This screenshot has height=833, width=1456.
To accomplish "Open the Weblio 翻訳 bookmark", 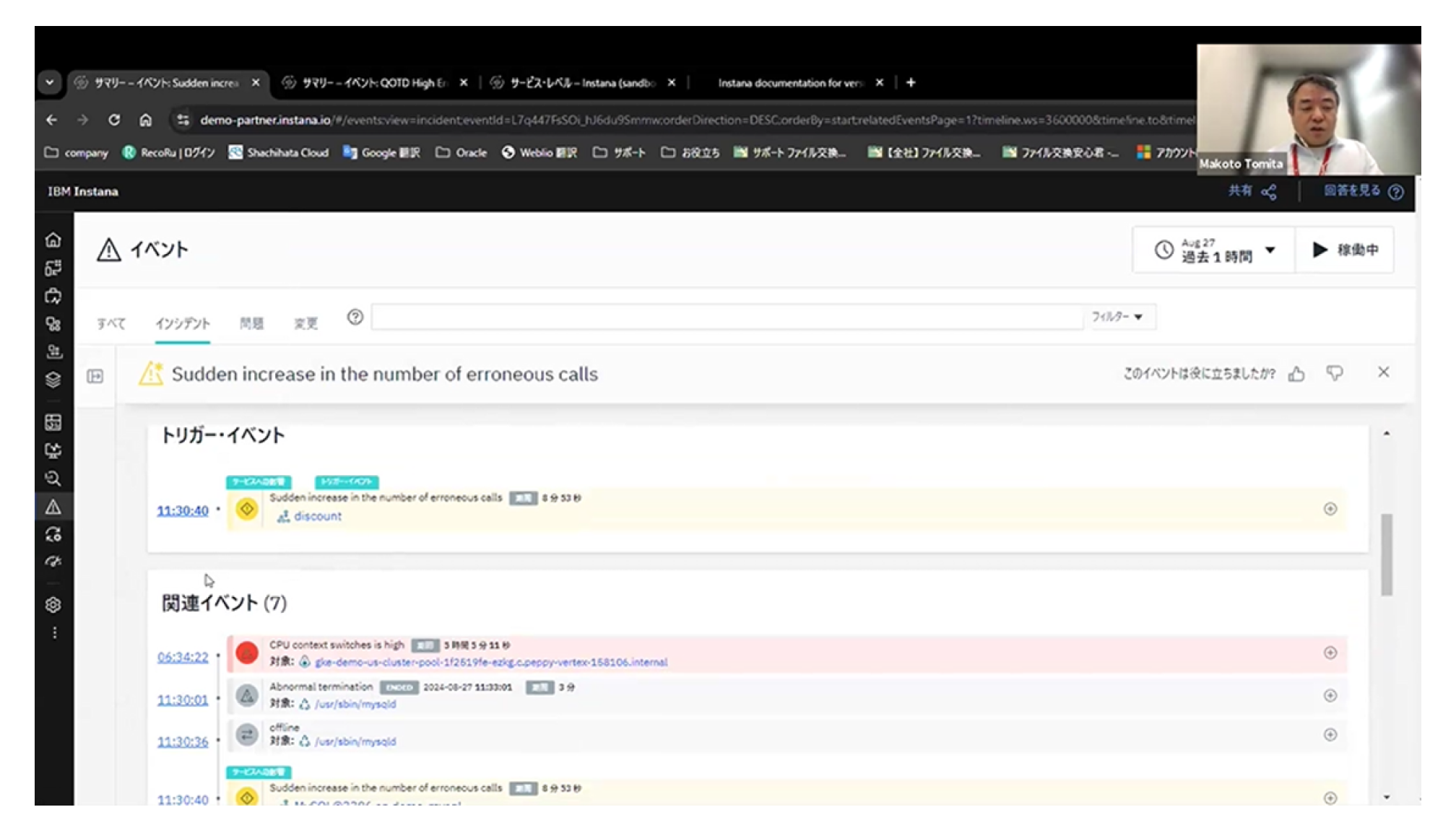I will click(x=539, y=152).
